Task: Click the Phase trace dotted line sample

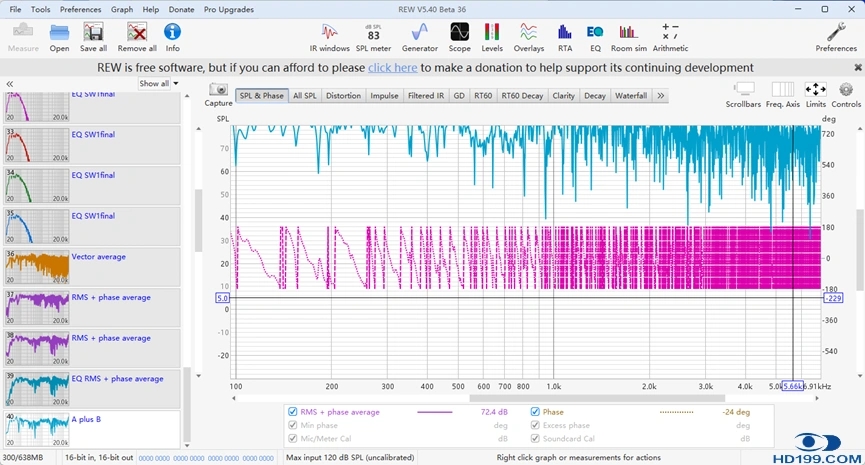Action: coord(676,412)
